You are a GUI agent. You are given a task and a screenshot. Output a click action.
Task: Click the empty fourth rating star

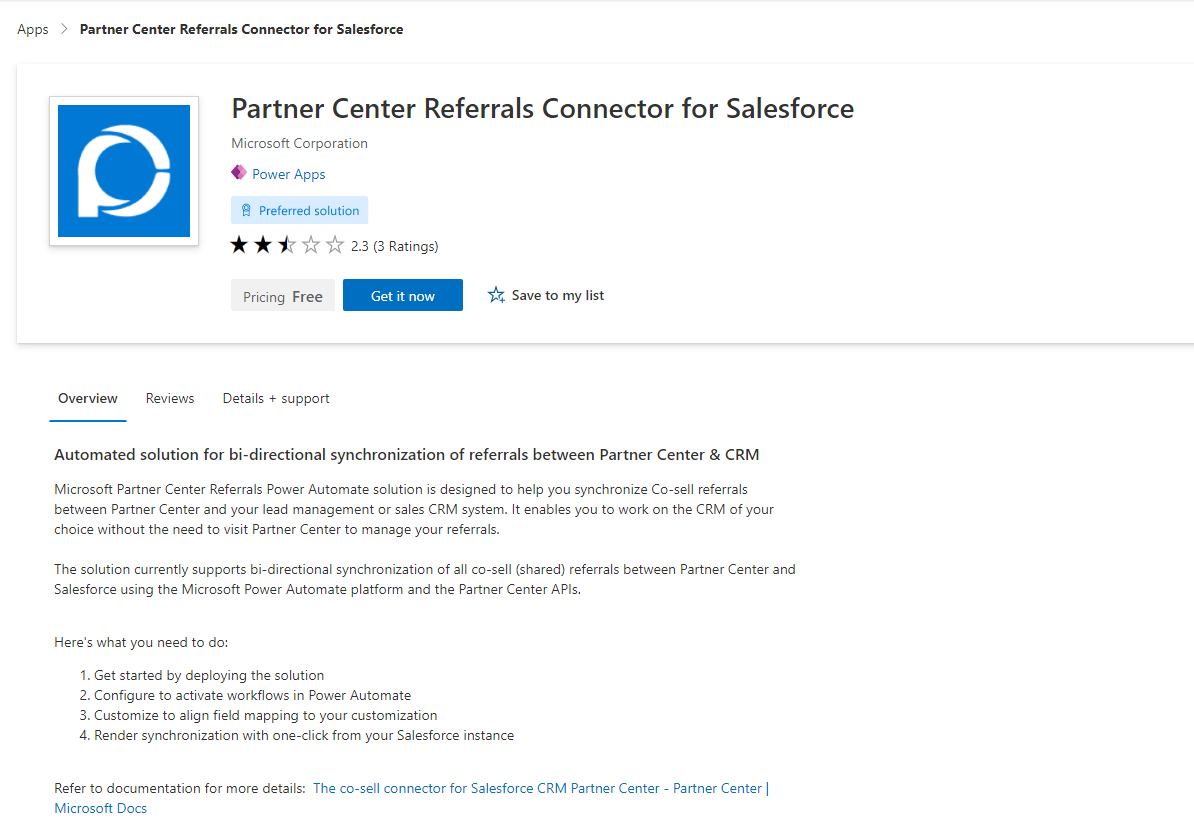click(x=311, y=245)
